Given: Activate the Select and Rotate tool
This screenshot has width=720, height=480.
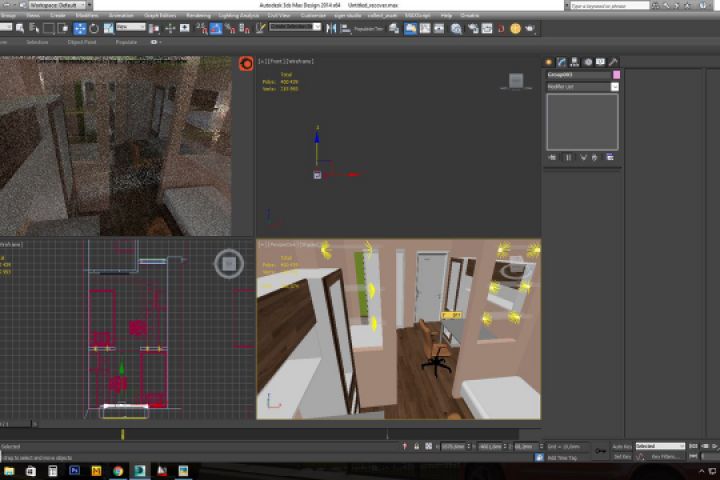Looking at the screenshot, I should [94, 28].
